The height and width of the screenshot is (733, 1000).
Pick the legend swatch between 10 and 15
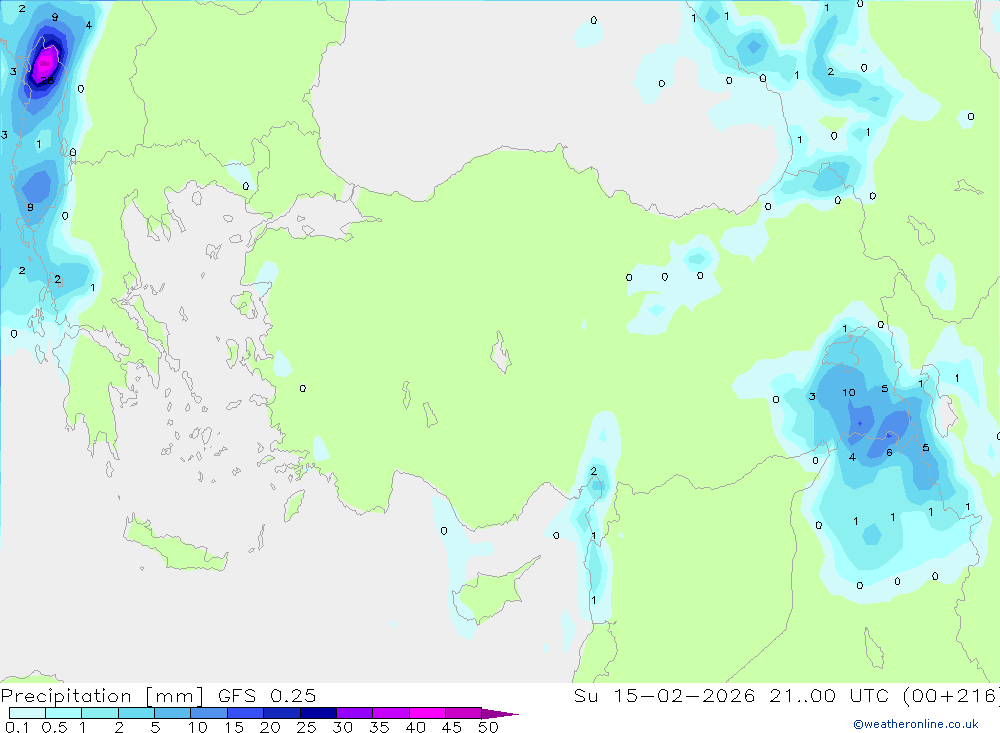click(x=209, y=713)
